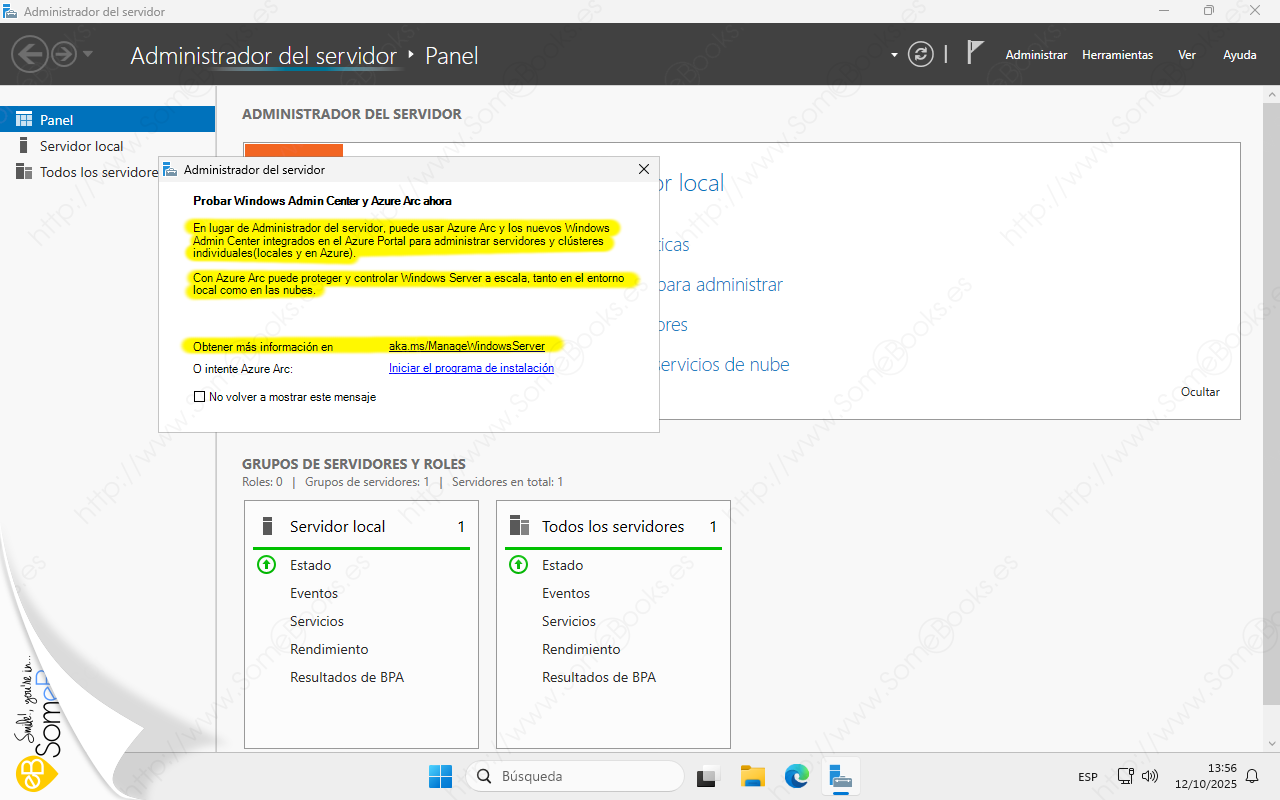The image size is (1280, 800).
Task: Click the notification bell in system tray
Action: point(1251,776)
